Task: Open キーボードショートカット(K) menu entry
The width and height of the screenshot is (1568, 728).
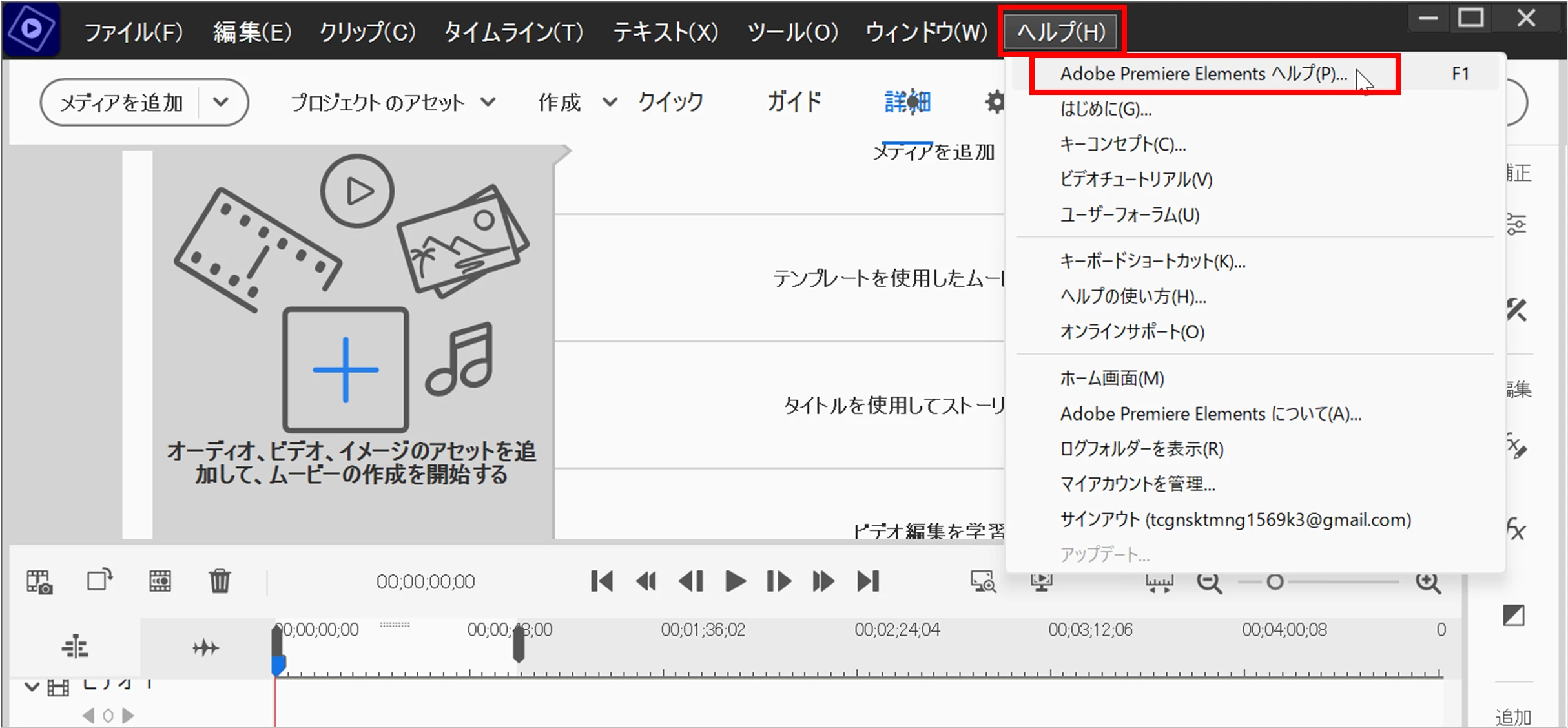Action: [x=1152, y=261]
